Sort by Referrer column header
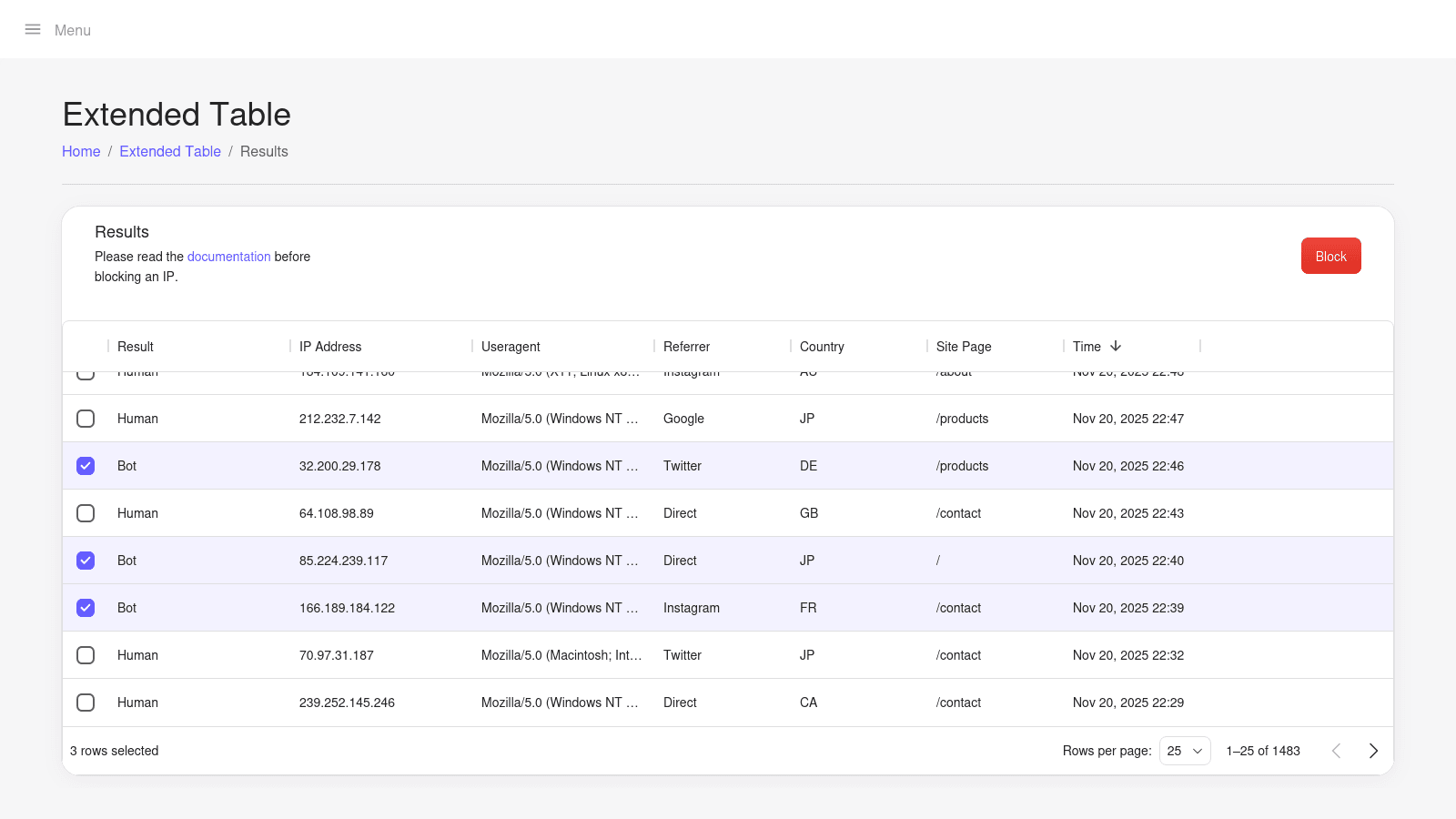This screenshot has width=1456, height=819. (686, 347)
